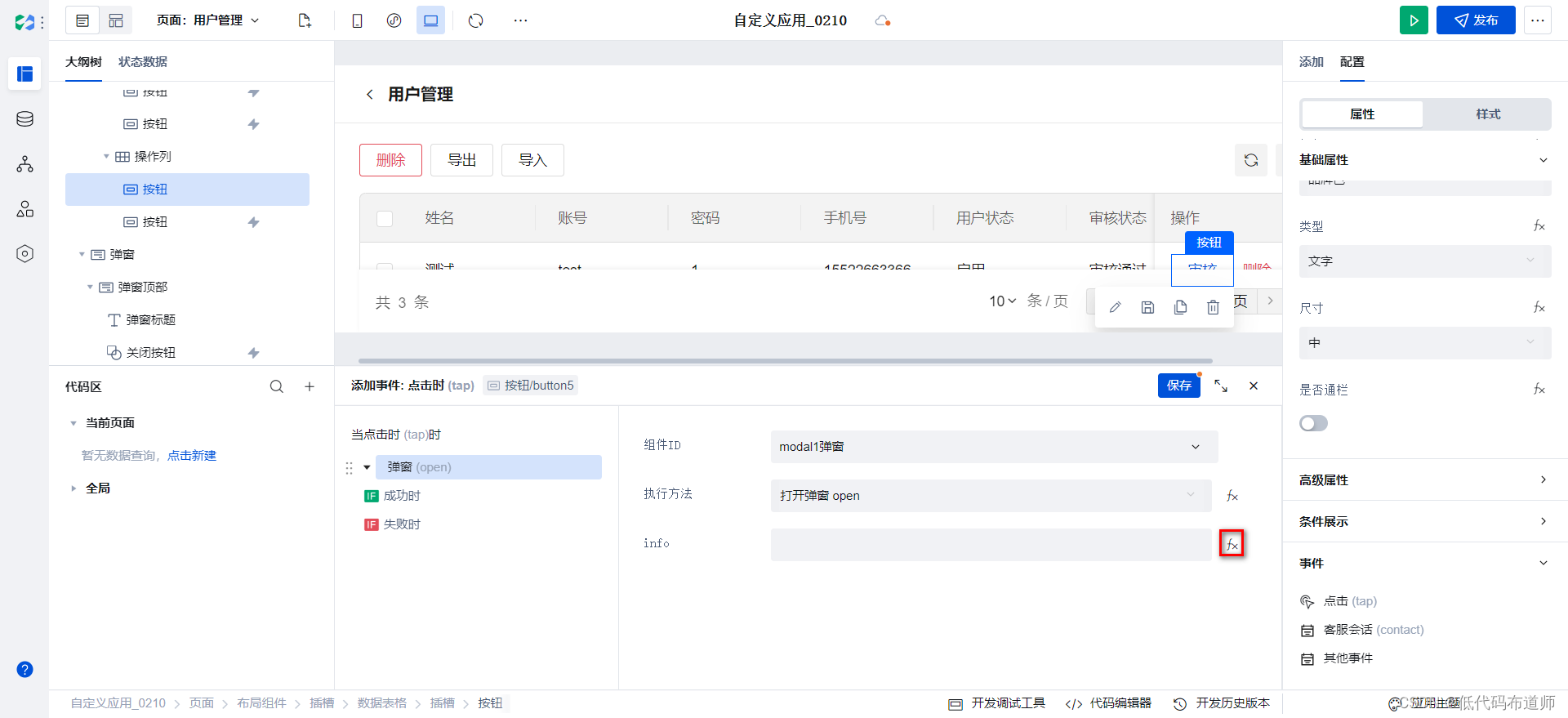This screenshot has height=718, width=1568.
Task: Open the 执行方法 打开弹窗 open dropdown
Action: (991, 496)
